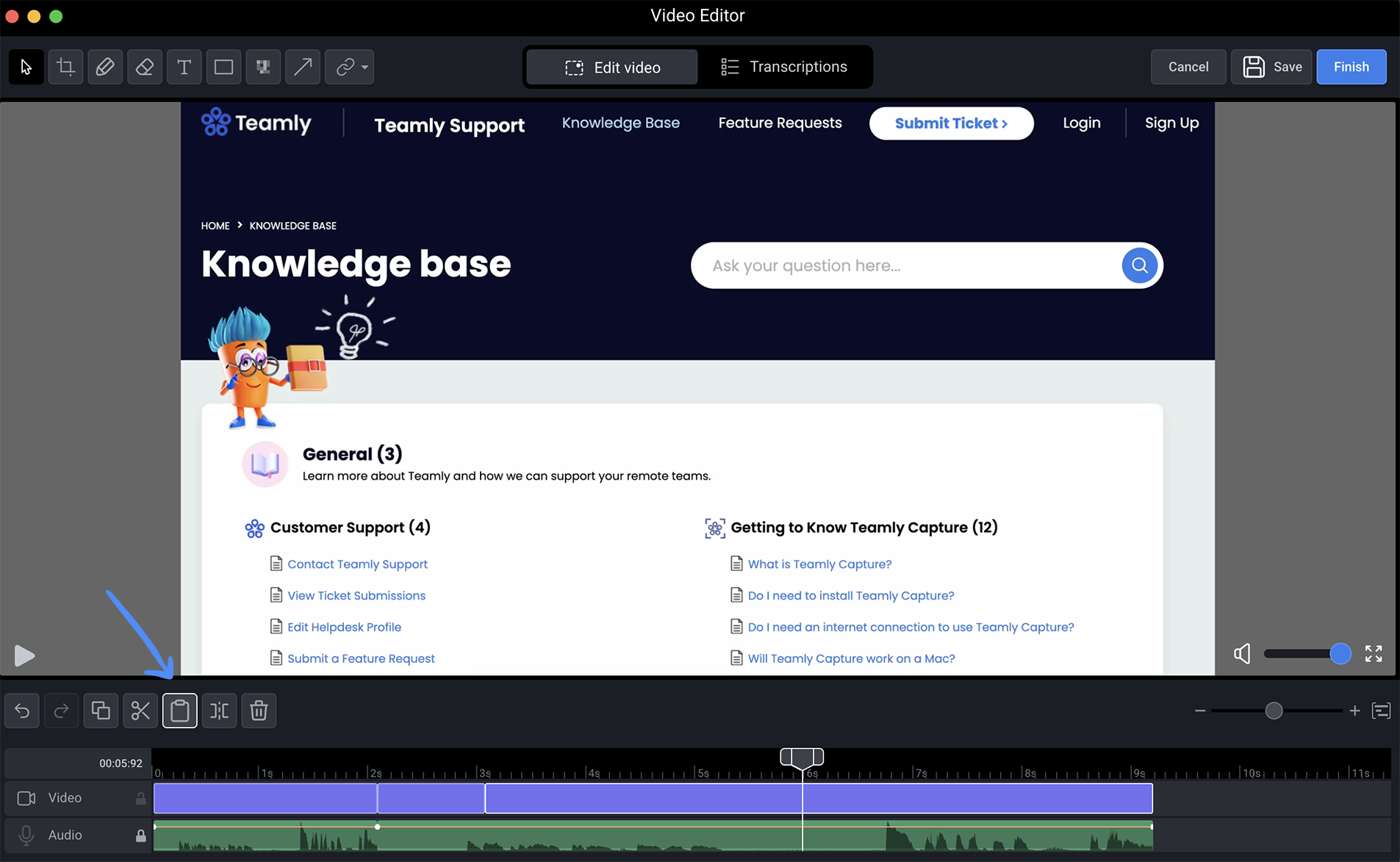
Task: Undo the last edit
Action: point(22,711)
